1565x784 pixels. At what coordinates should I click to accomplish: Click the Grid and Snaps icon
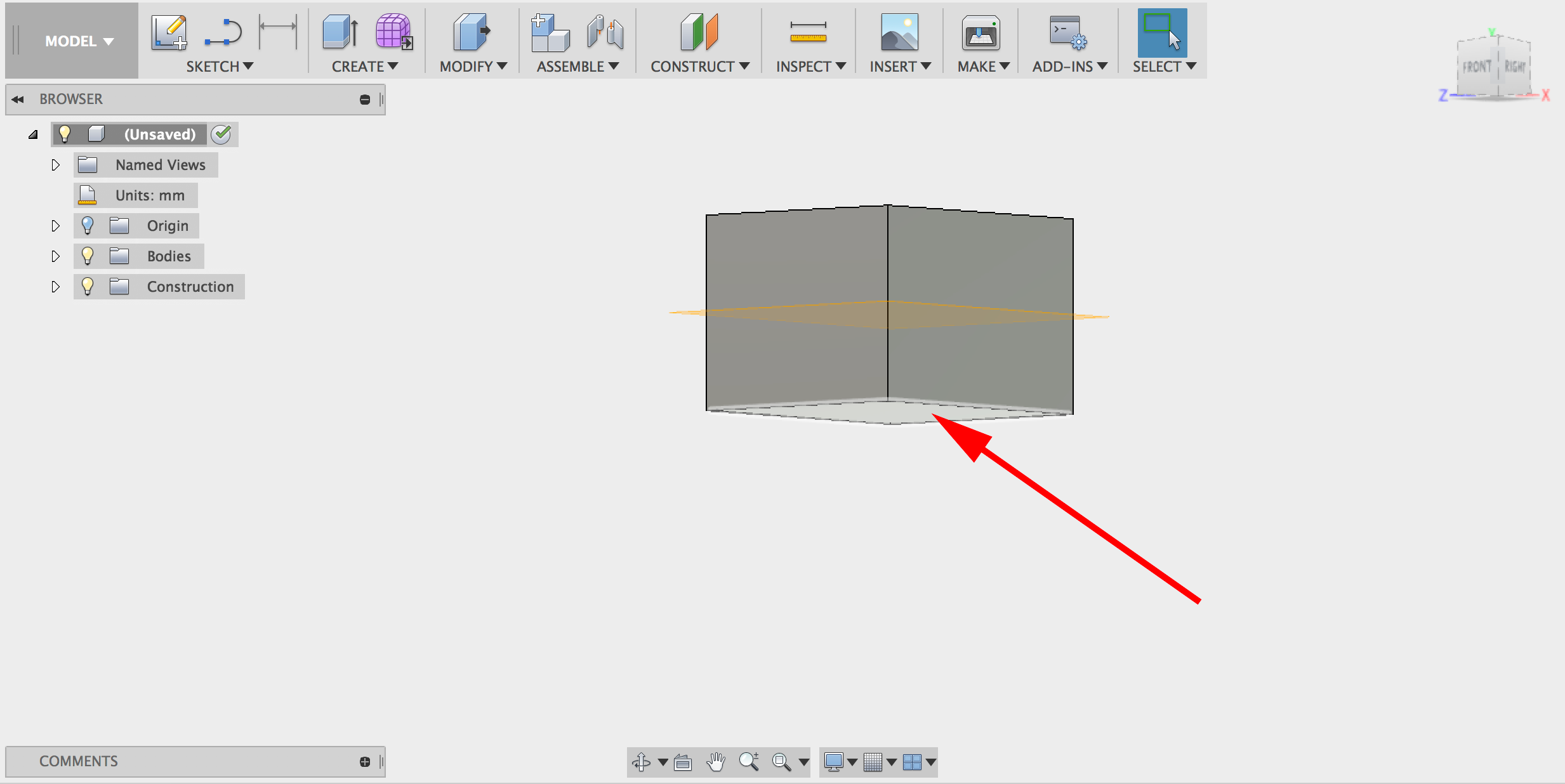tap(873, 762)
